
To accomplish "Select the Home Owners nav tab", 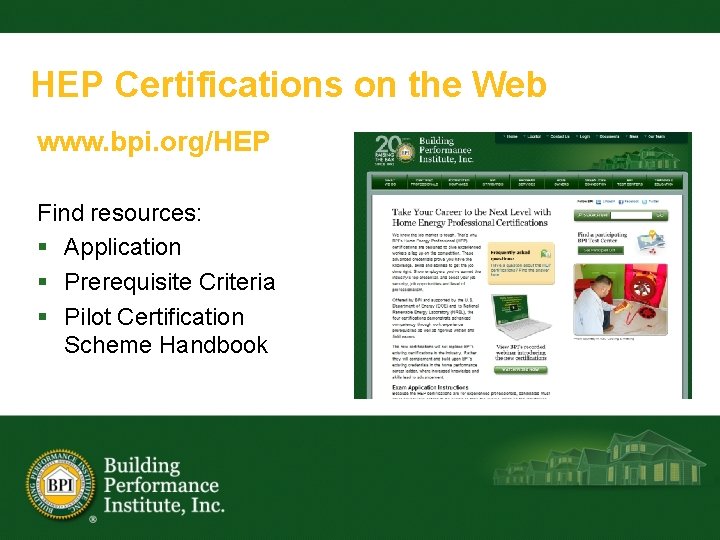I will click(x=561, y=182).
